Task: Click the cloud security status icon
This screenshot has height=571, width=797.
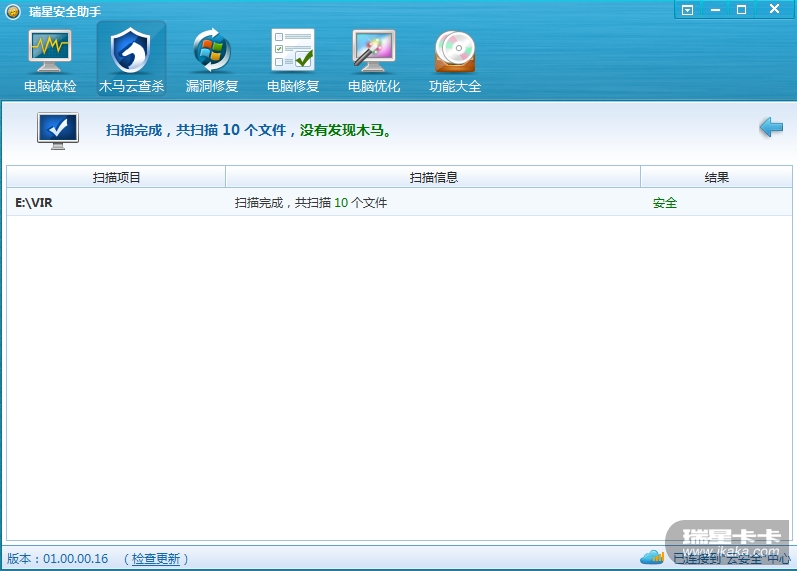Action: click(x=652, y=557)
